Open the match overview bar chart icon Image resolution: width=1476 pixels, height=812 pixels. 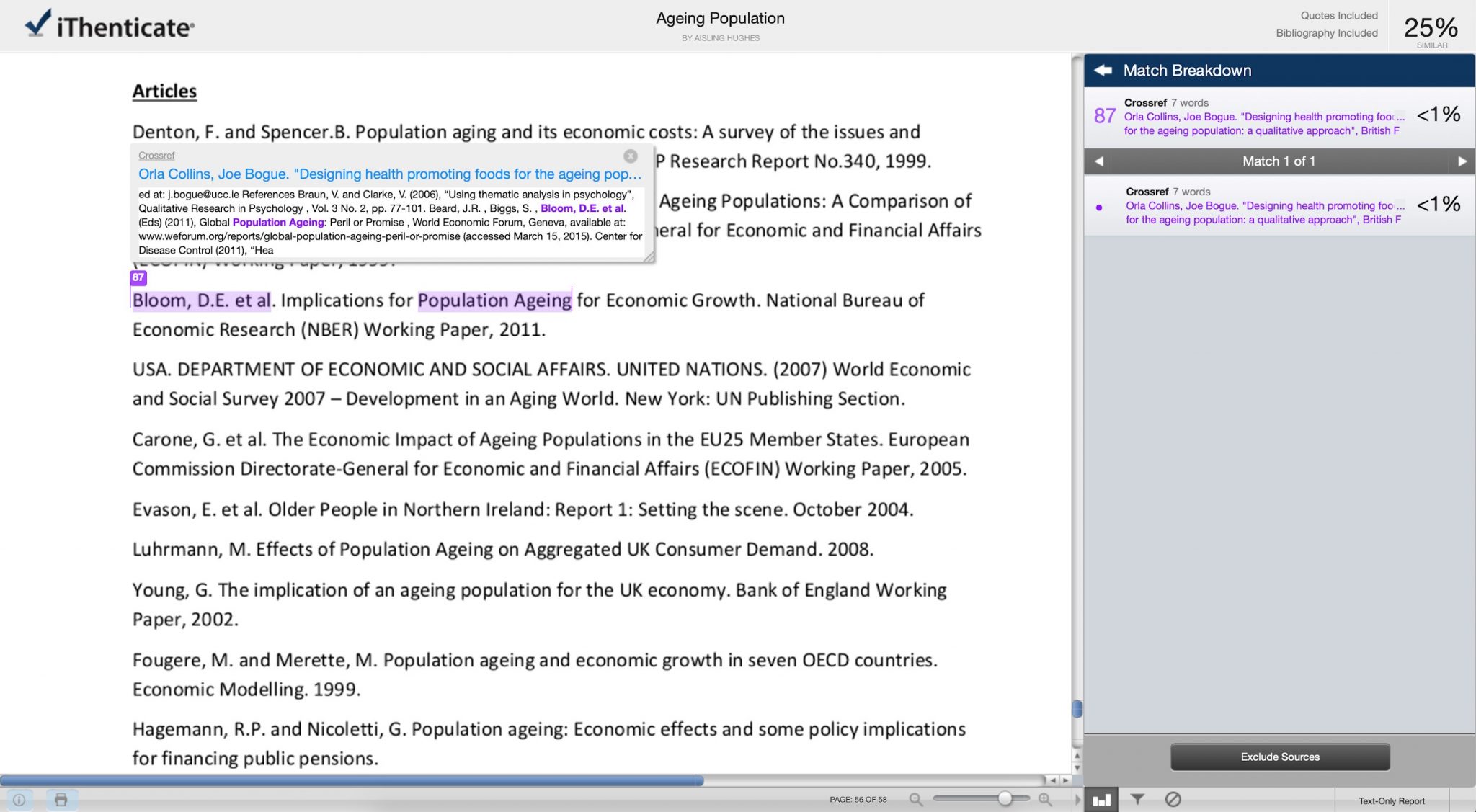tap(1101, 800)
